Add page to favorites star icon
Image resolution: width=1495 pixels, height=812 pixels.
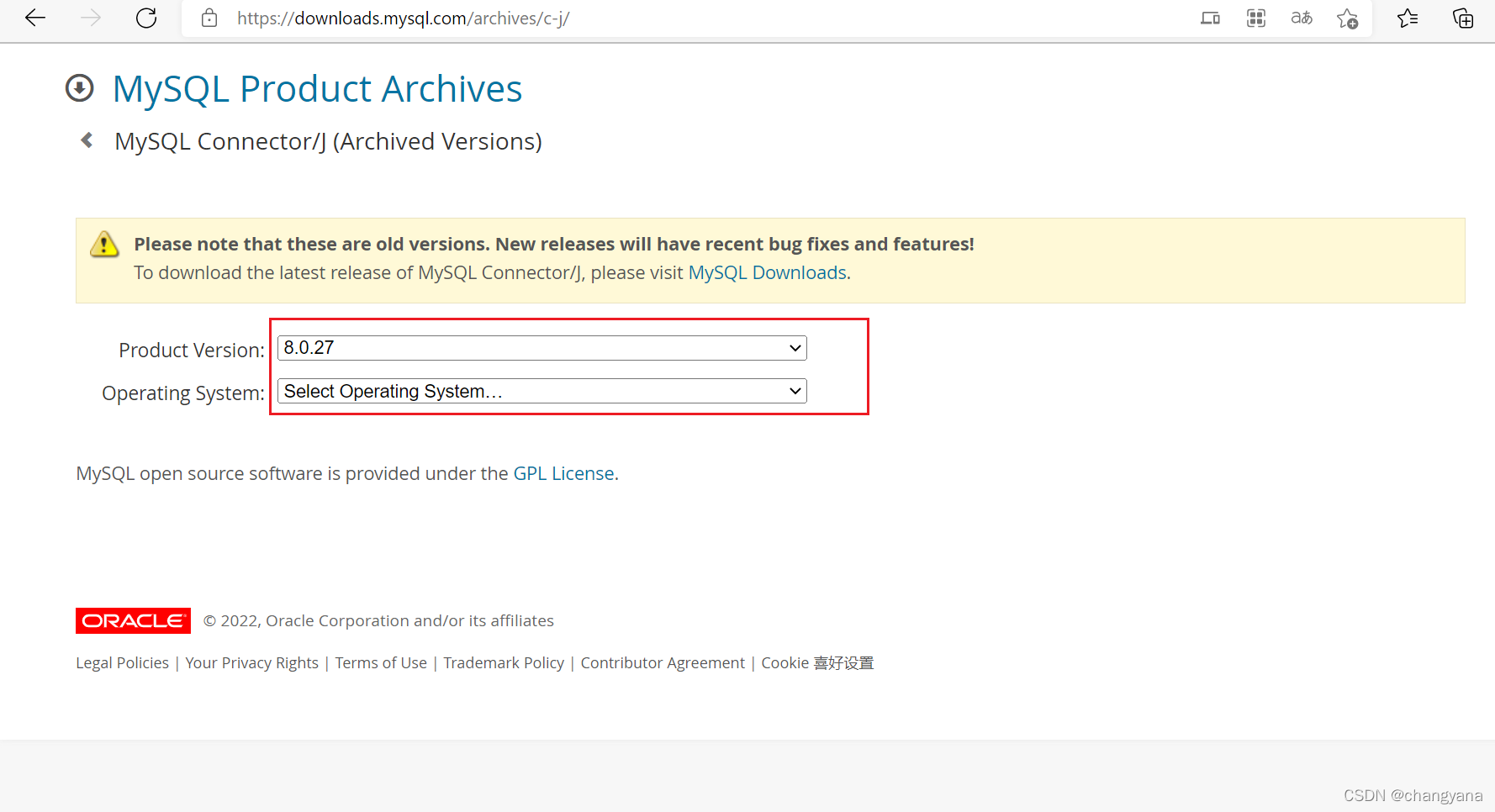pos(1348,18)
